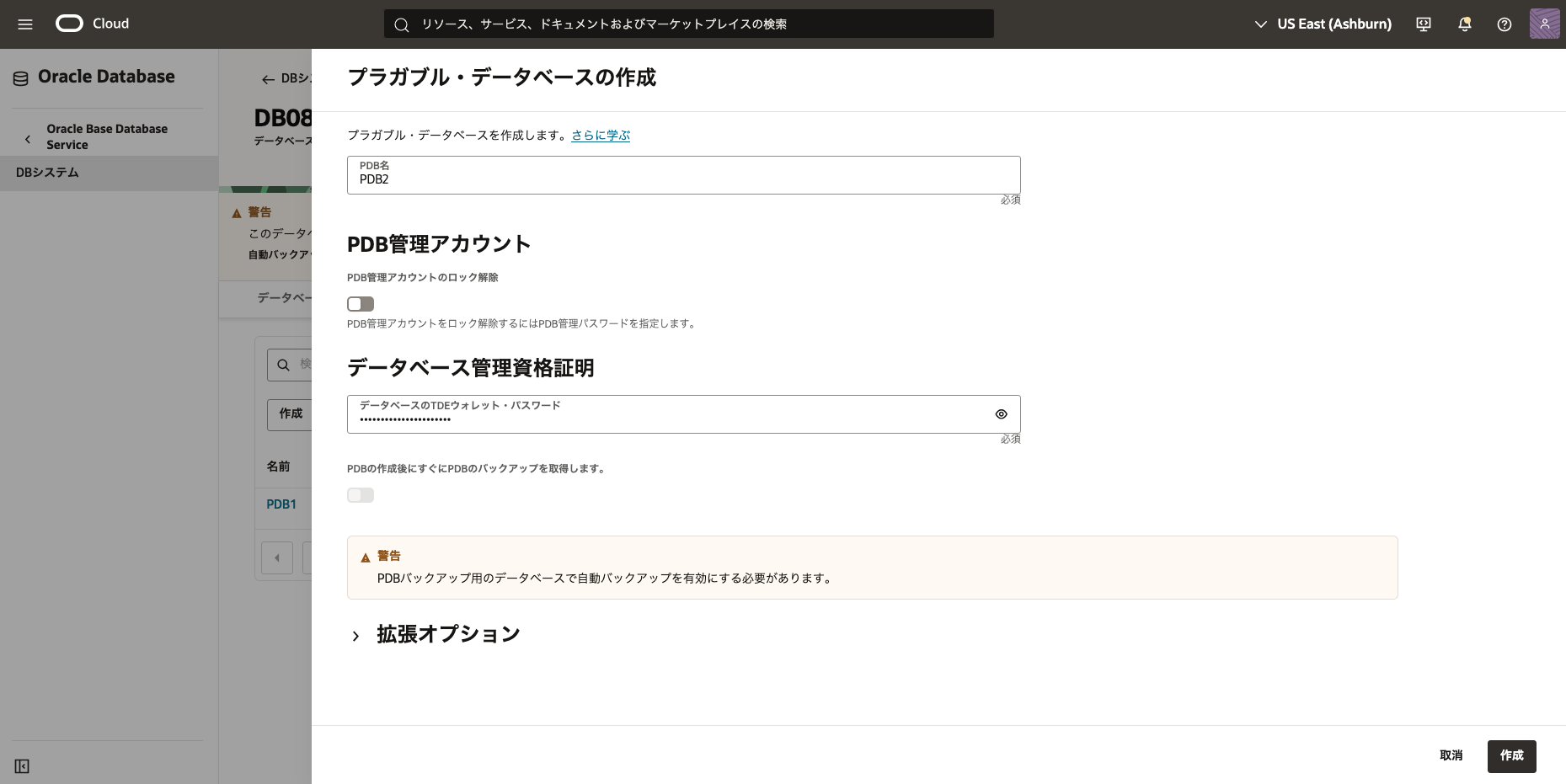Viewport: 1566px width, 784px height.
Task: Open the hamburger navigation menu
Action: 25,24
